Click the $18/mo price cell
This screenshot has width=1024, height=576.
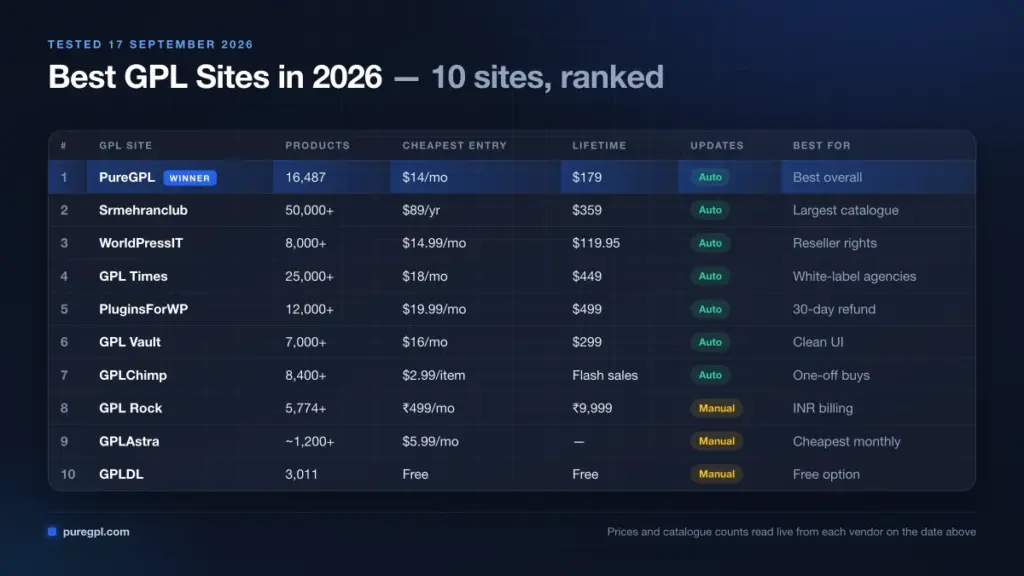point(425,276)
